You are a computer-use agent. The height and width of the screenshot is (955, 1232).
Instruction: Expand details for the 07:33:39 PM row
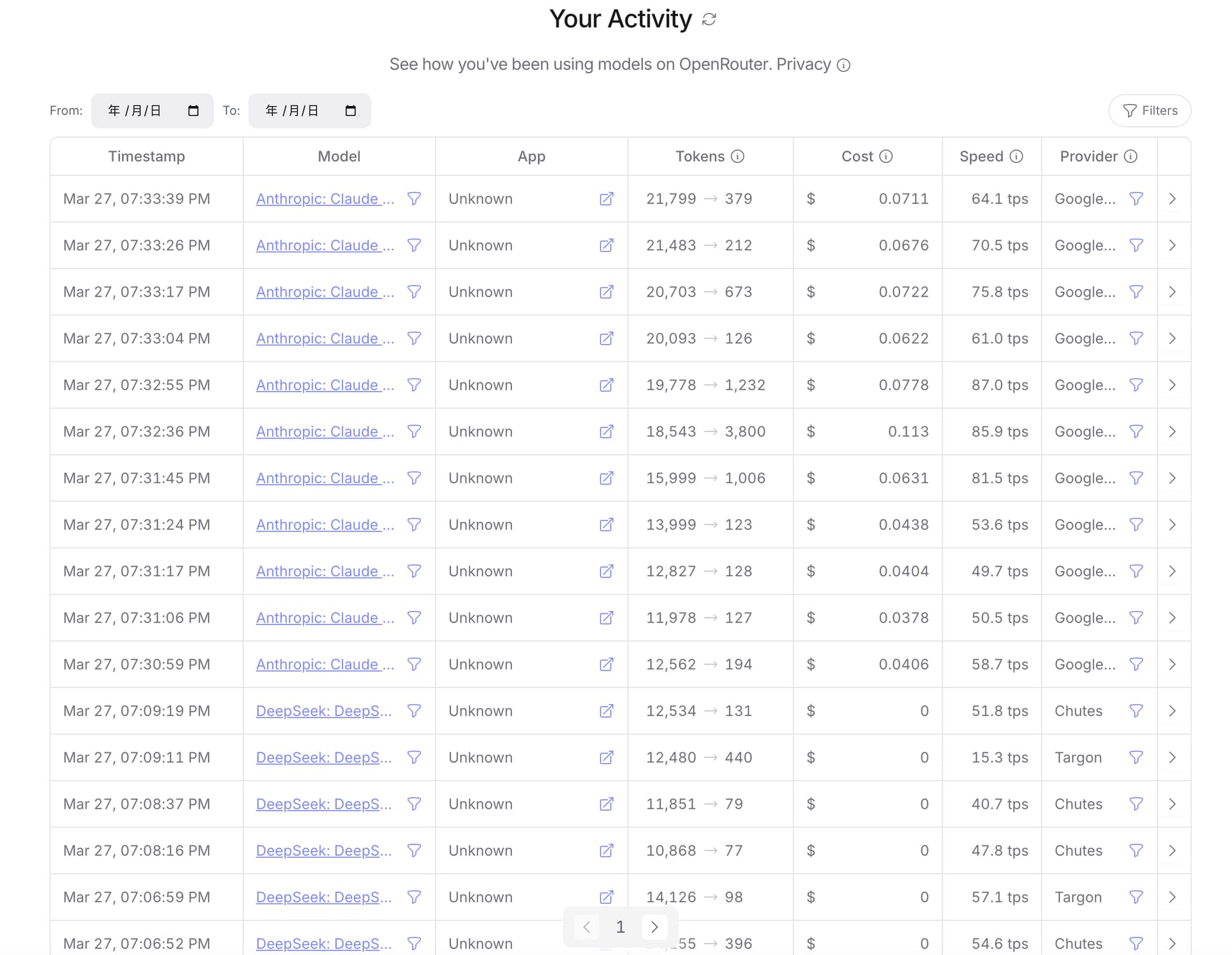(x=1172, y=199)
